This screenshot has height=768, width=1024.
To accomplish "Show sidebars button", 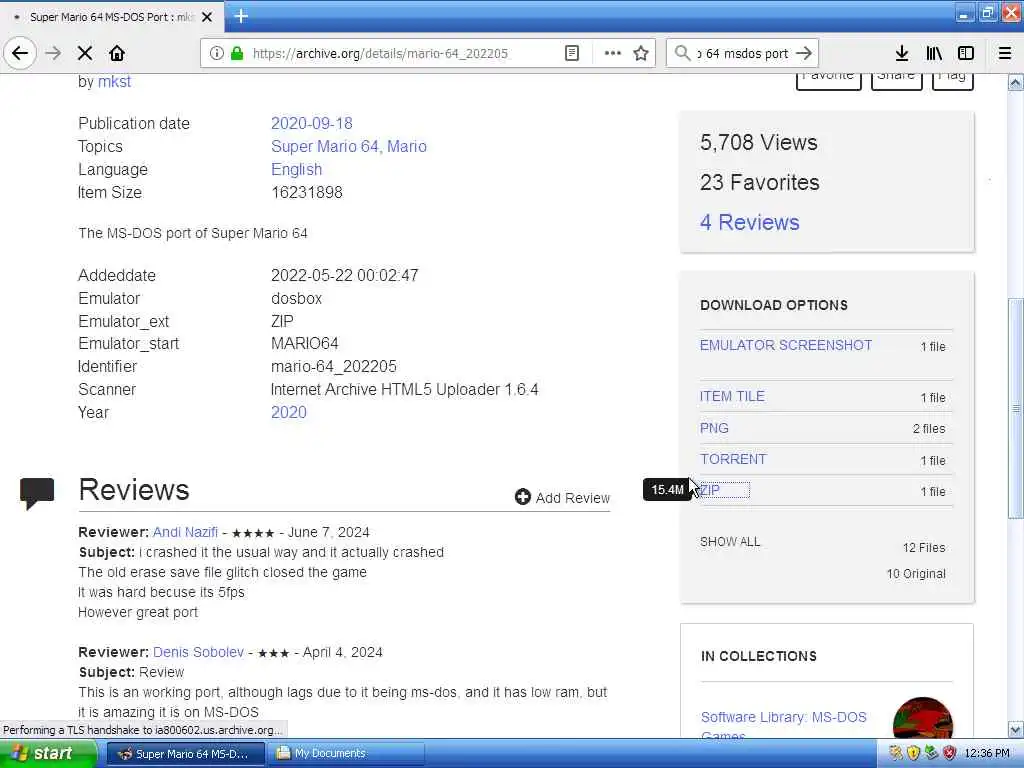I will pos(966,53).
